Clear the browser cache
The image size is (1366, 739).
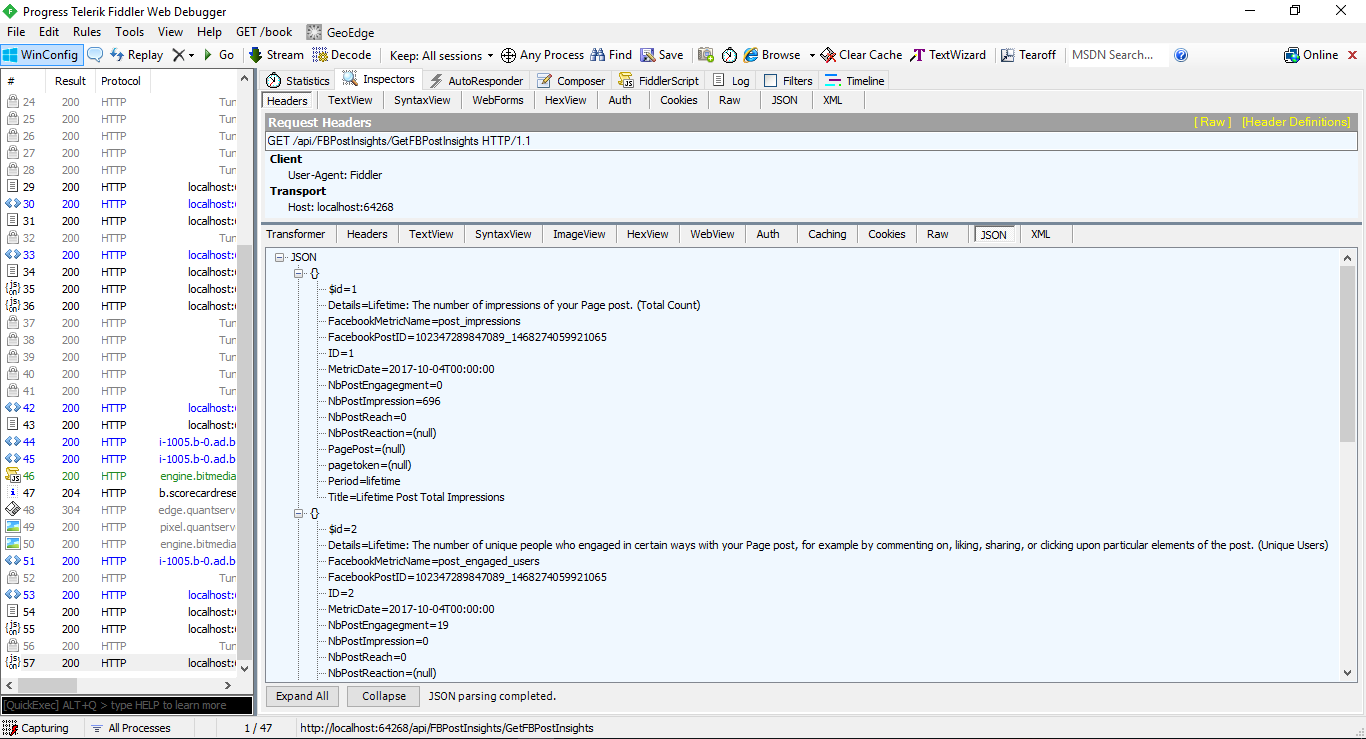point(861,55)
